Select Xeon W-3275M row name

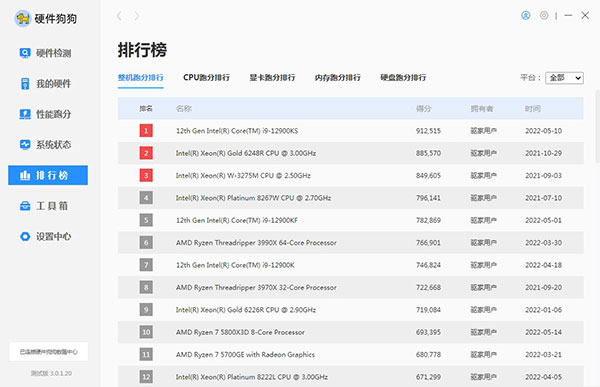point(243,175)
